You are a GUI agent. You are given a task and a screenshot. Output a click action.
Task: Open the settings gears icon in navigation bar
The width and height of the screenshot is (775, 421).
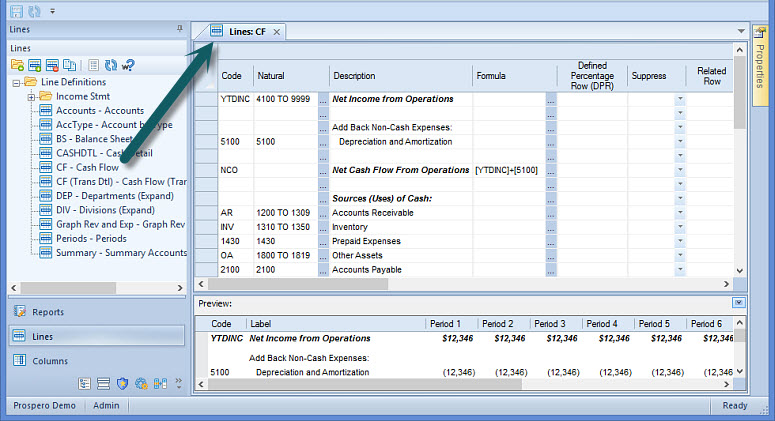point(141,383)
